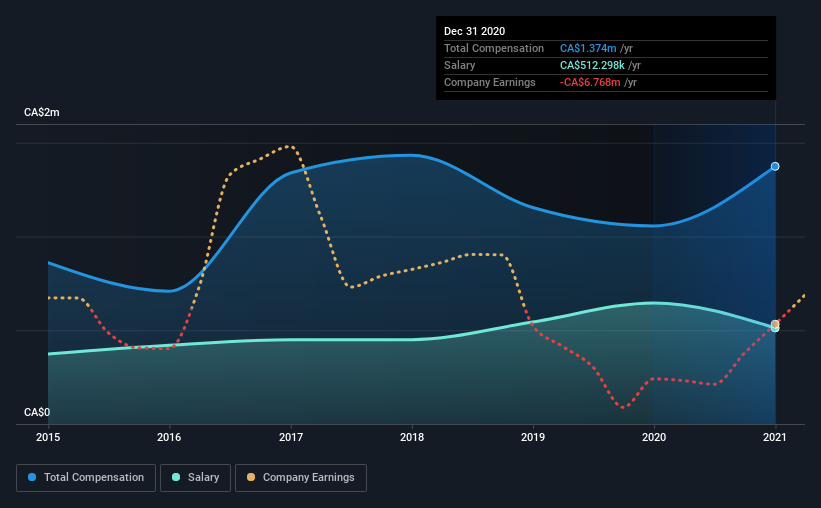Click the 2015 x-axis label
This screenshot has height=508, width=821.
(x=48, y=437)
